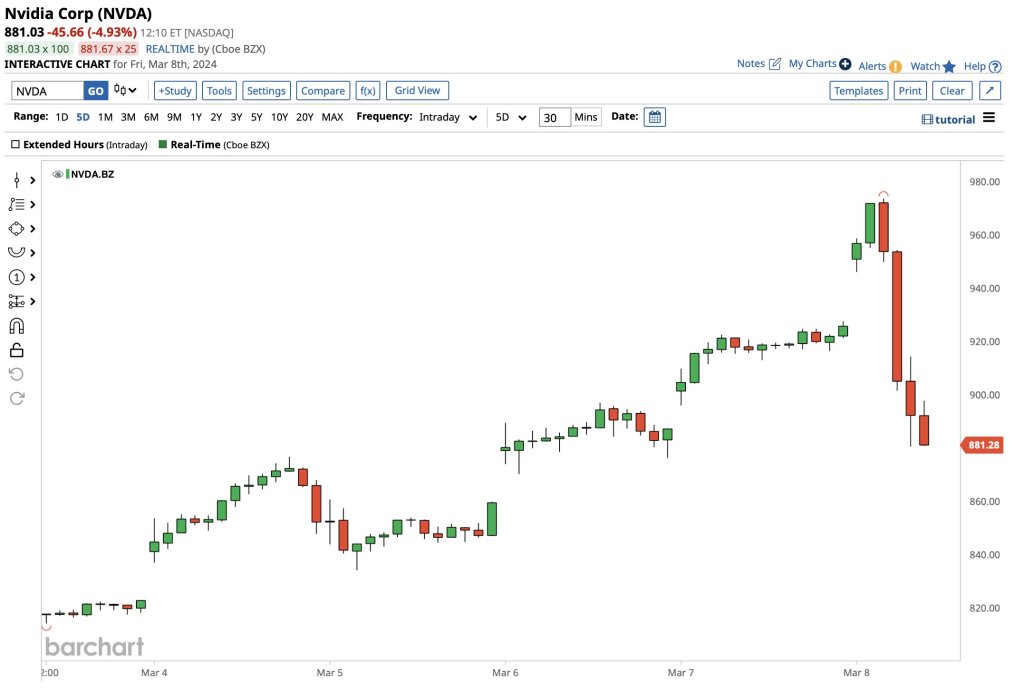Viewport: 1024px width, 689px height.
Task: Expand the 5D period dropdown
Action: point(511,117)
